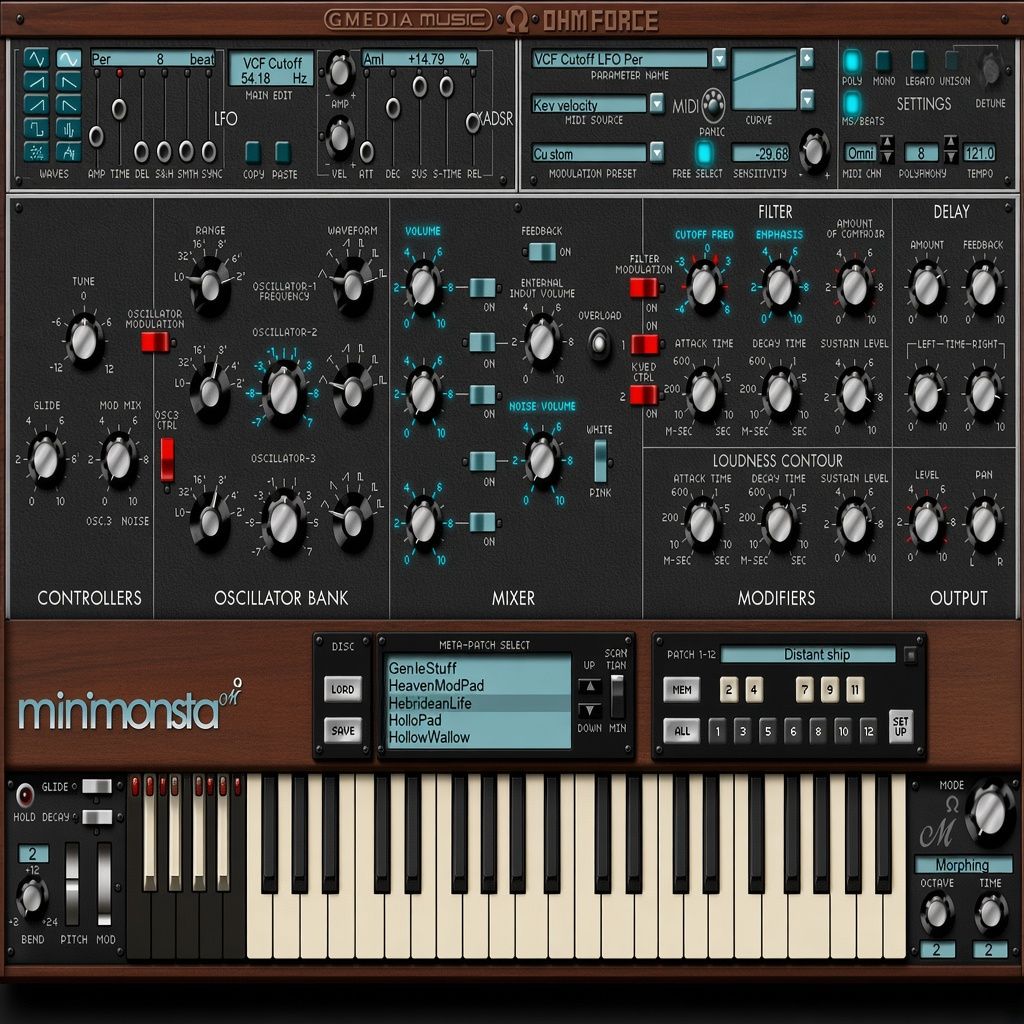The width and height of the screenshot is (1024, 1024).
Task: Choose the square LFO waveform
Action: tap(36, 129)
